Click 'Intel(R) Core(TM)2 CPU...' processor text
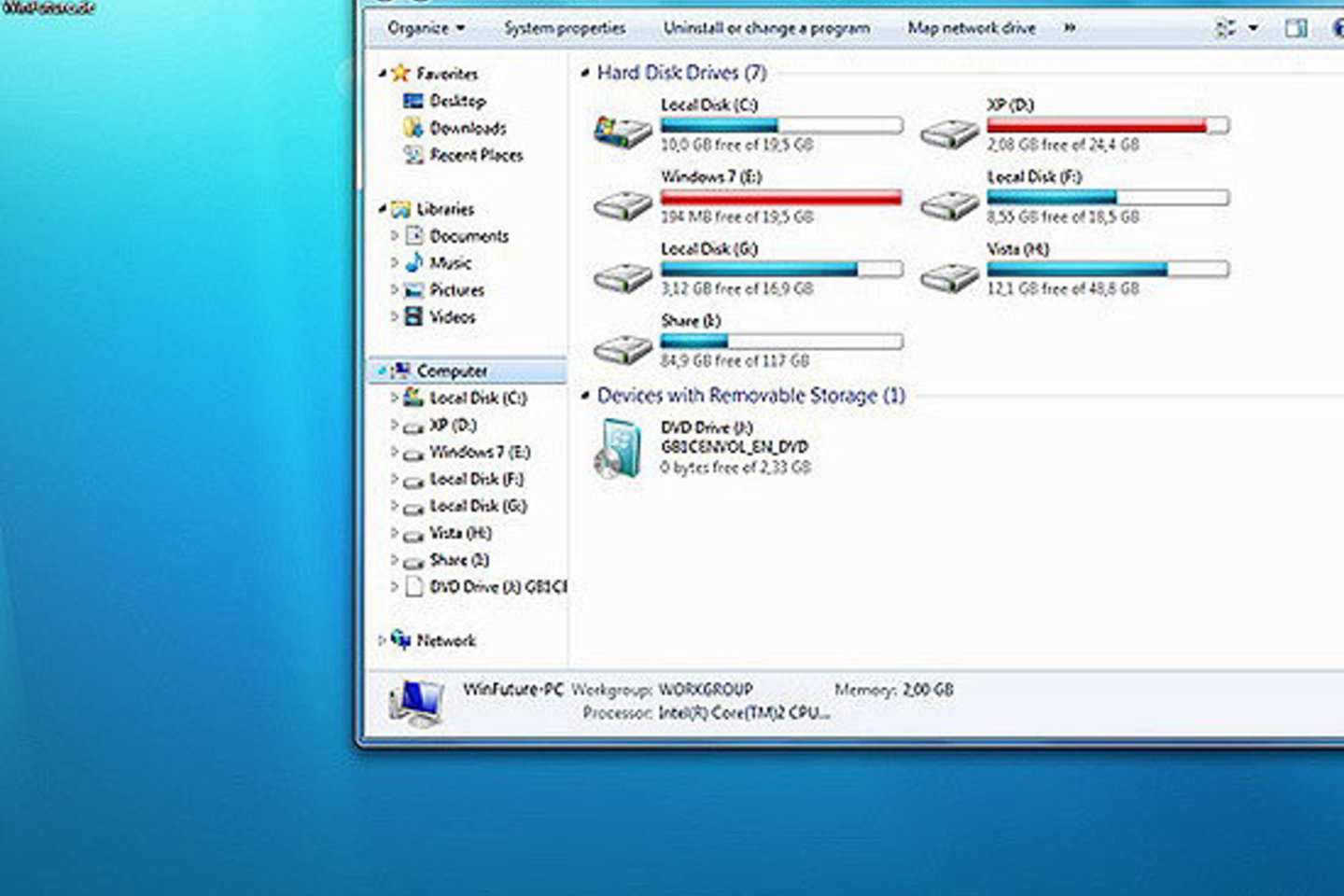 [x=744, y=712]
